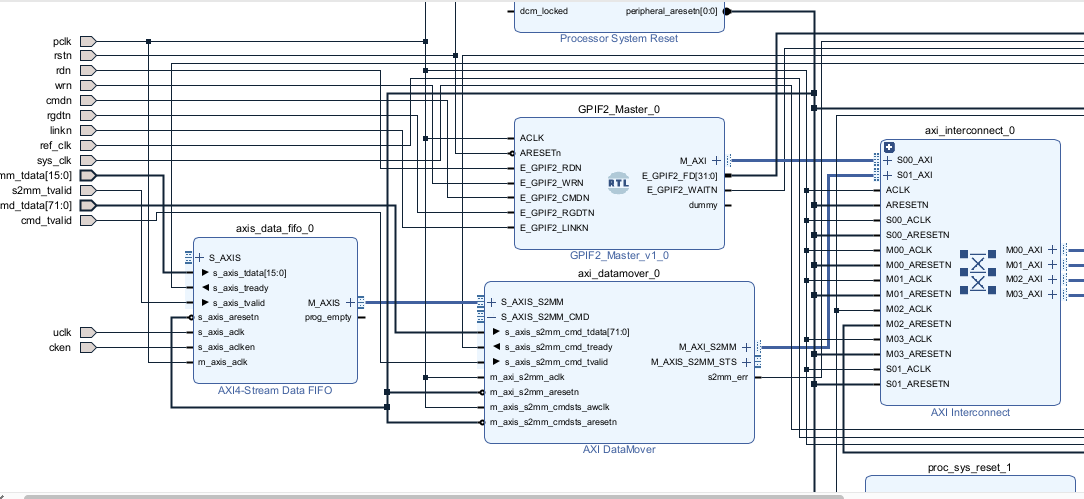This screenshot has width=1084, height=499.
Task: Select the cken input port symbol
Action: [87, 347]
